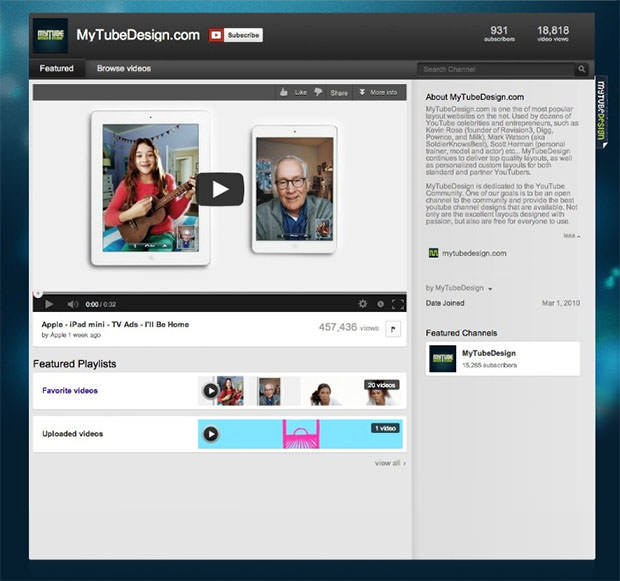The height and width of the screenshot is (581, 620).
Task: Enter fullscreen mode
Action: (x=398, y=304)
